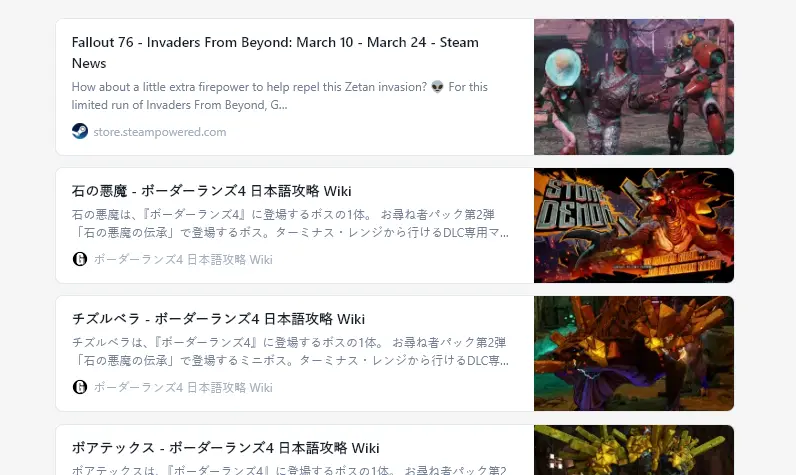
Task: Open the Fallout 76 robots thumbnail image
Action: pyautogui.click(x=634, y=87)
